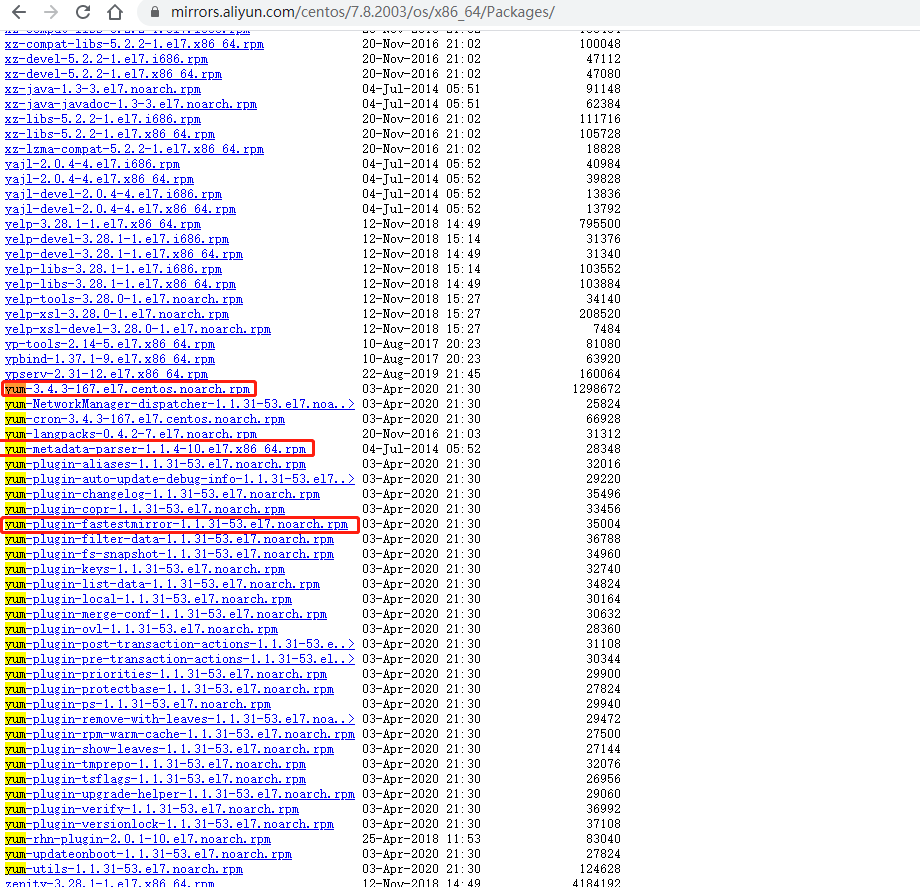Screen dimensions: 920x887
Task: Download yelp-tools-3.28.0-1 rpm
Action: (x=124, y=299)
